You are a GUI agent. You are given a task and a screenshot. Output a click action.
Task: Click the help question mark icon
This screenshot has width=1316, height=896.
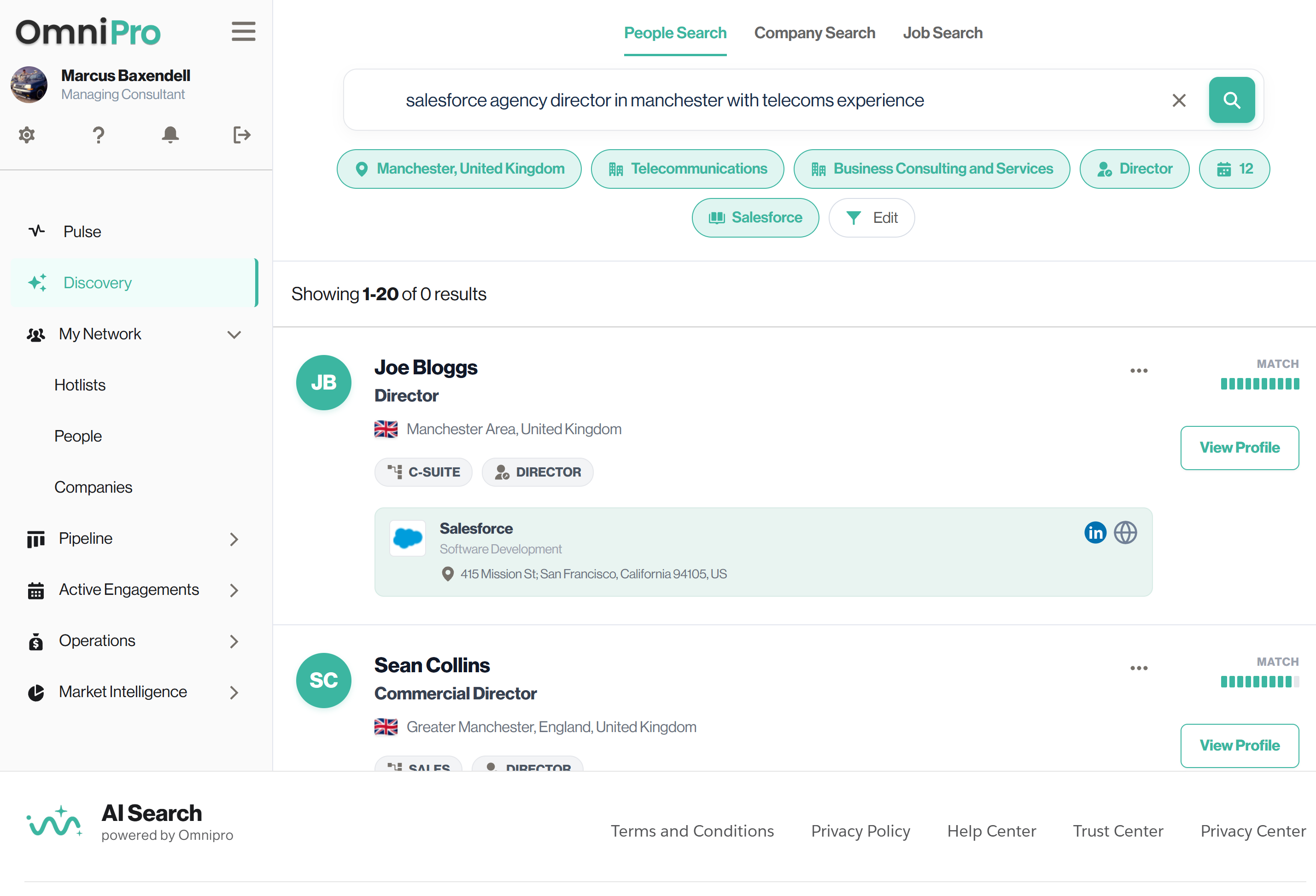(99, 135)
